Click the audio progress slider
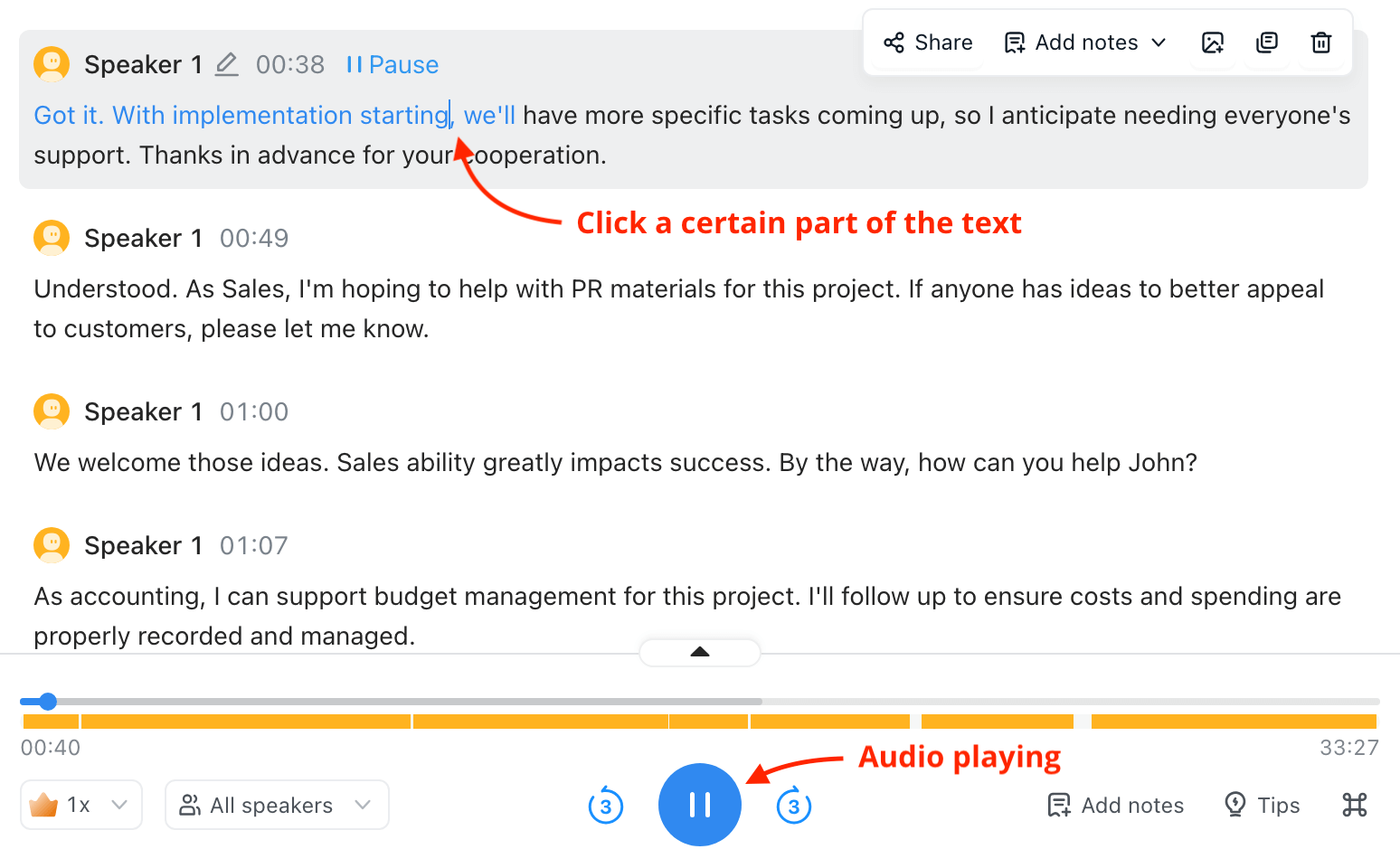 [47, 701]
